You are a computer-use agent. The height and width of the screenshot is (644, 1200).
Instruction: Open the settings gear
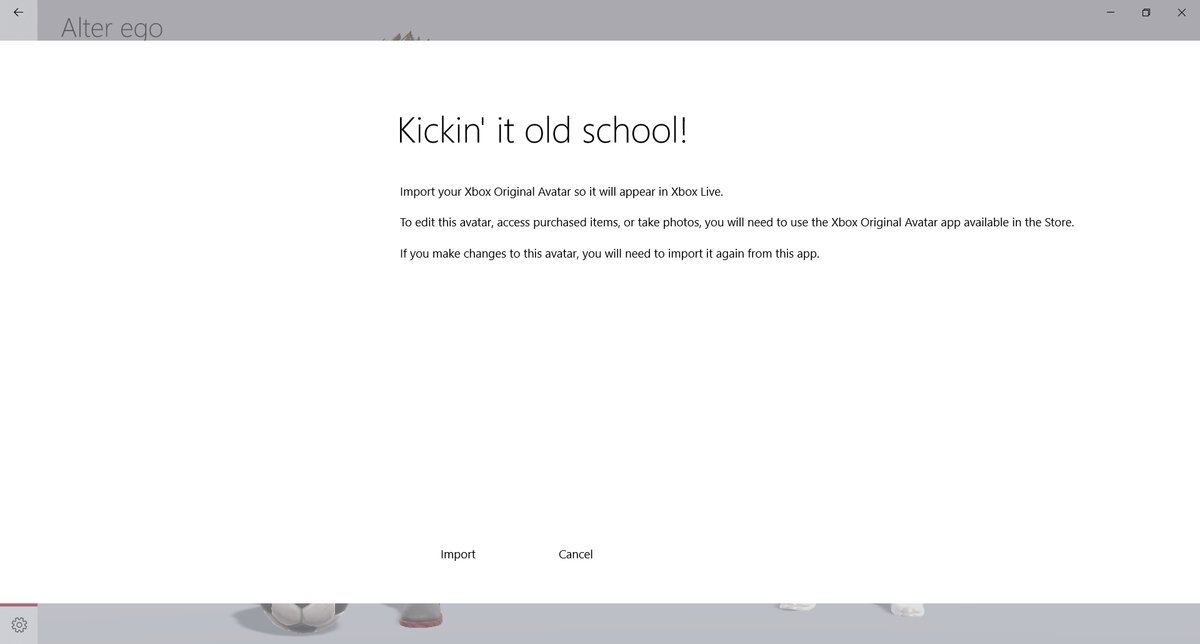pyautogui.click(x=18, y=626)
